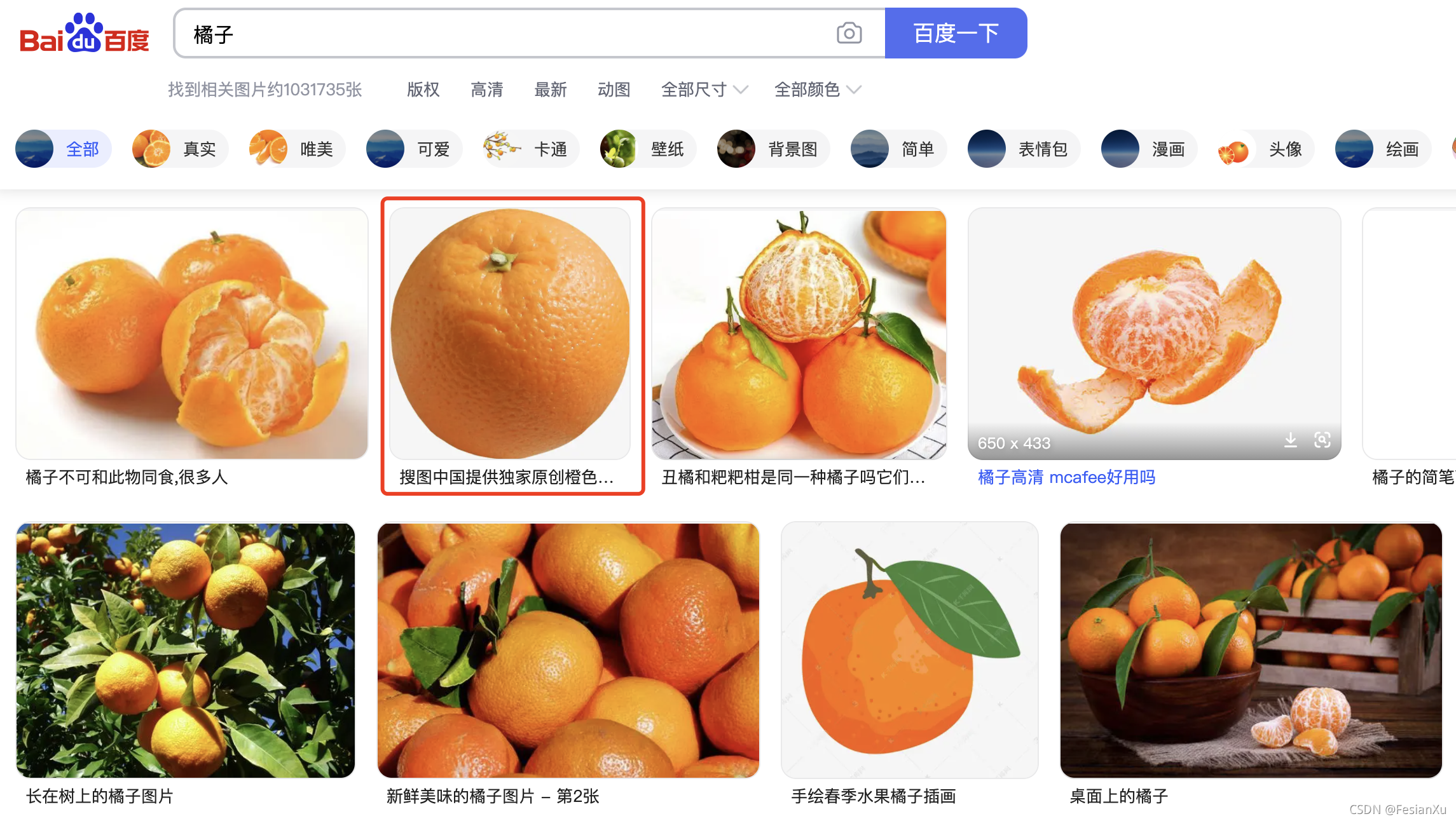Click the download icon on 650 x 433 image
This screenshot has height=821, width=1456.
1290,440
